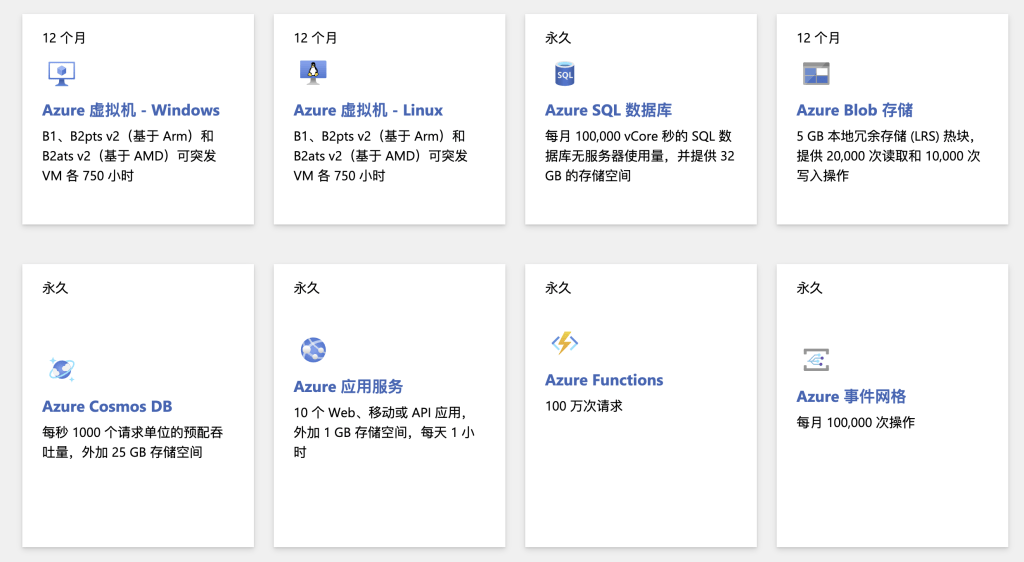Click the 永久 label on Cosmos DB card
Screen dimensions: 1024x562
(x=55, y=288)
